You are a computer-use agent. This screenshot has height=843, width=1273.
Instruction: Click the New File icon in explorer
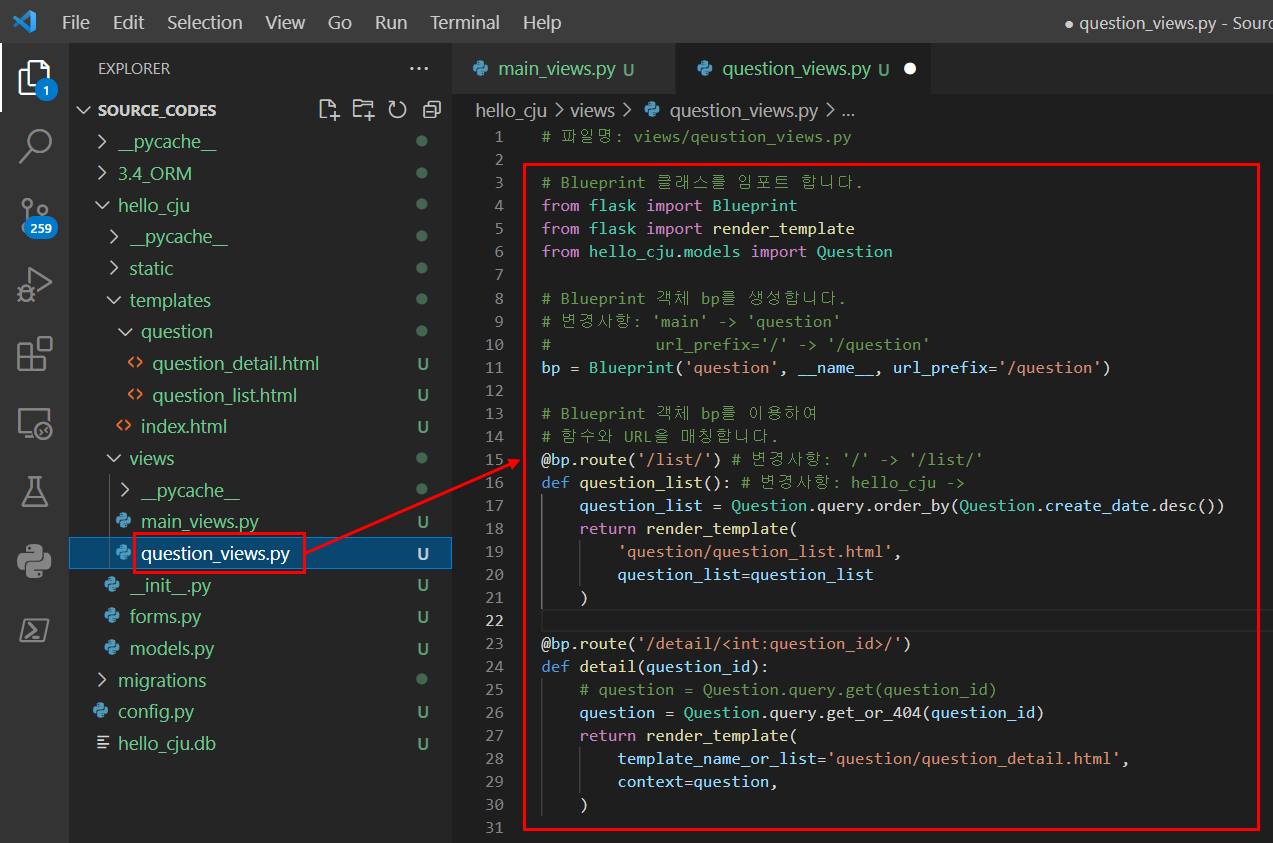pos(329,110)
